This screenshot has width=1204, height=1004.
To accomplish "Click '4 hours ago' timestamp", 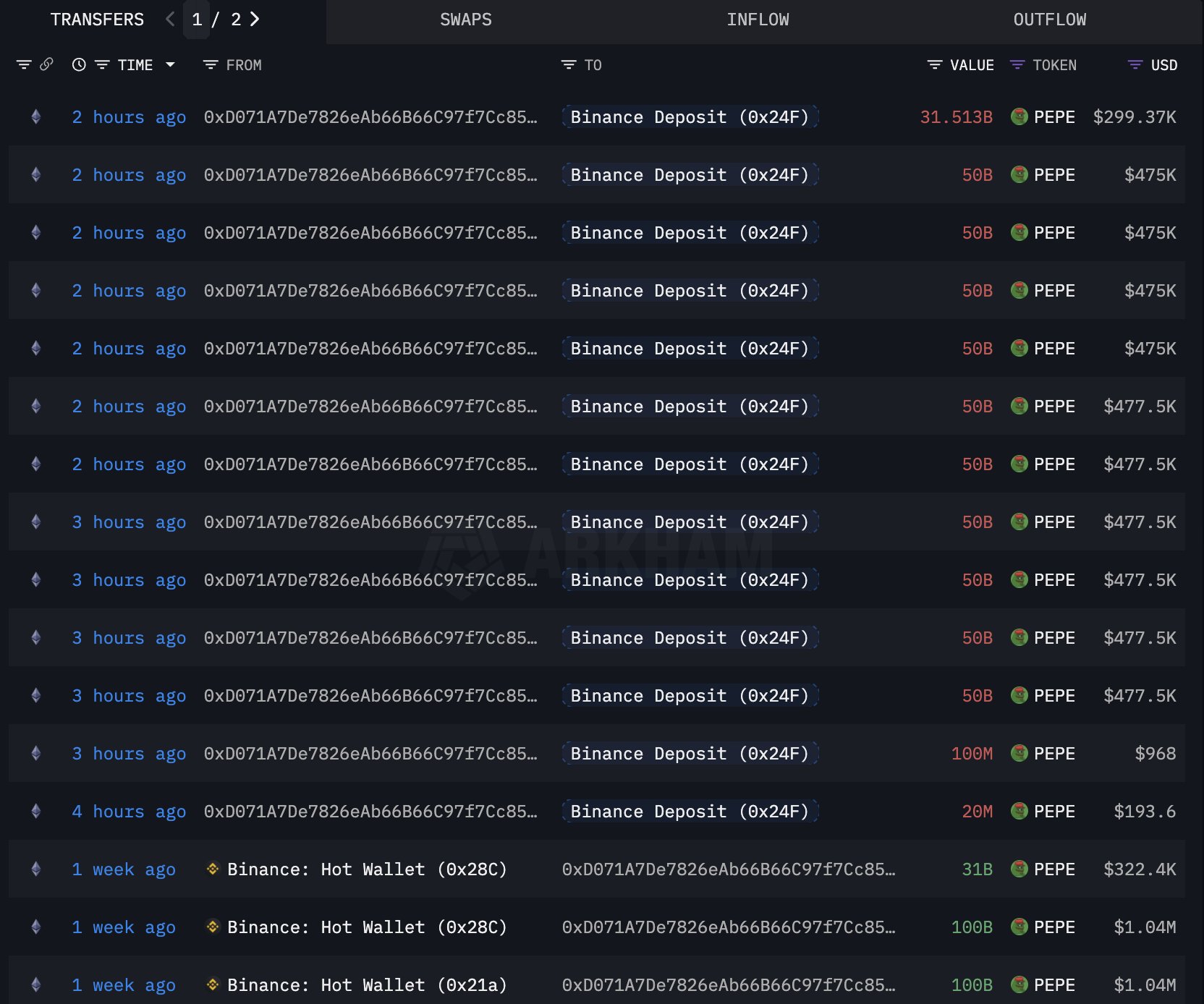I will (129, 812).
